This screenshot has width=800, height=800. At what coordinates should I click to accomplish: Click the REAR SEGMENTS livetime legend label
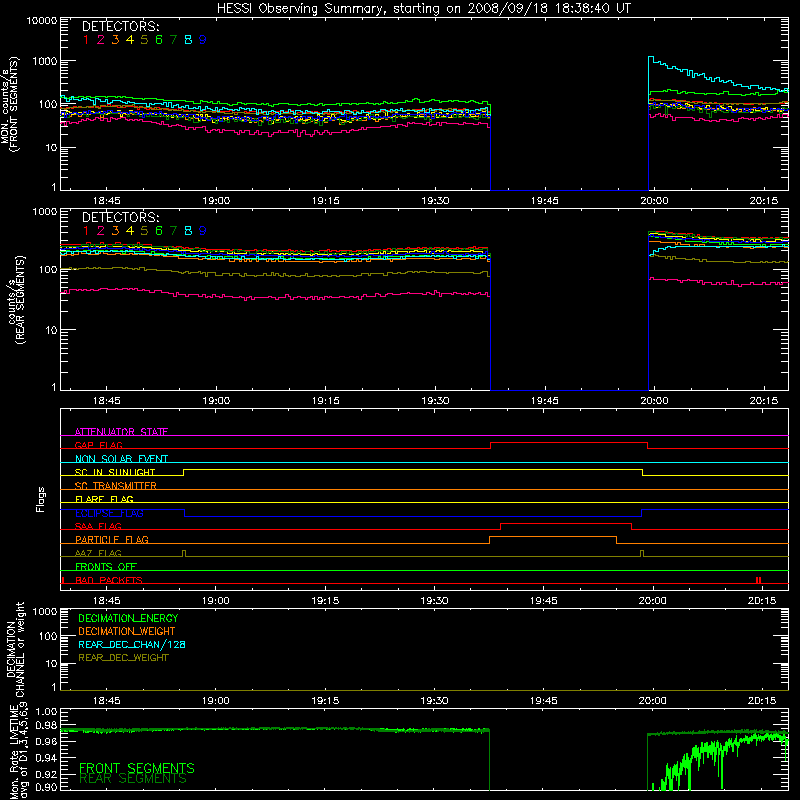pyautogui.click(x=133, y=779)
